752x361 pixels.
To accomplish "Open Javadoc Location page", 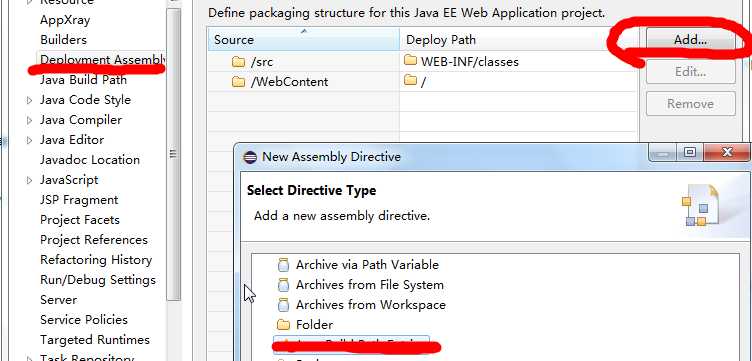I will [x=90, y=160].
